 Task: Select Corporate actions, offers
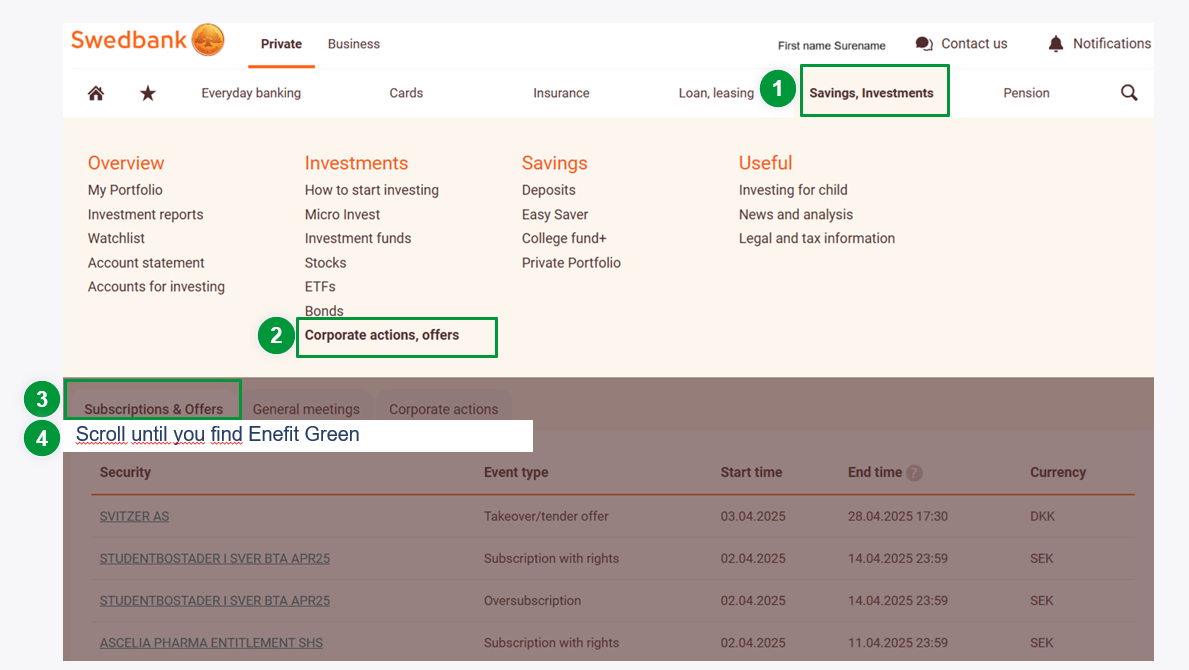point(381,335)
